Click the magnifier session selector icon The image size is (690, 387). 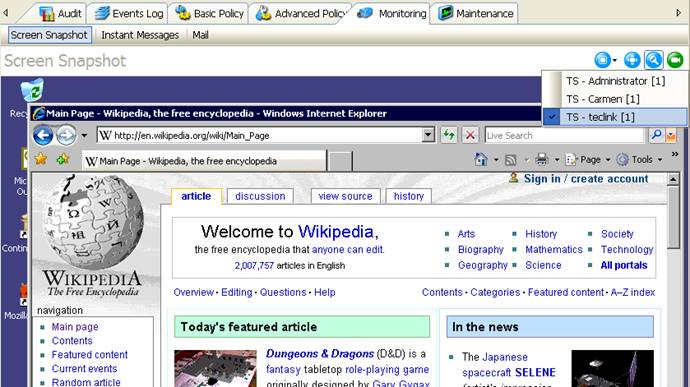click(x=653, y=60)
